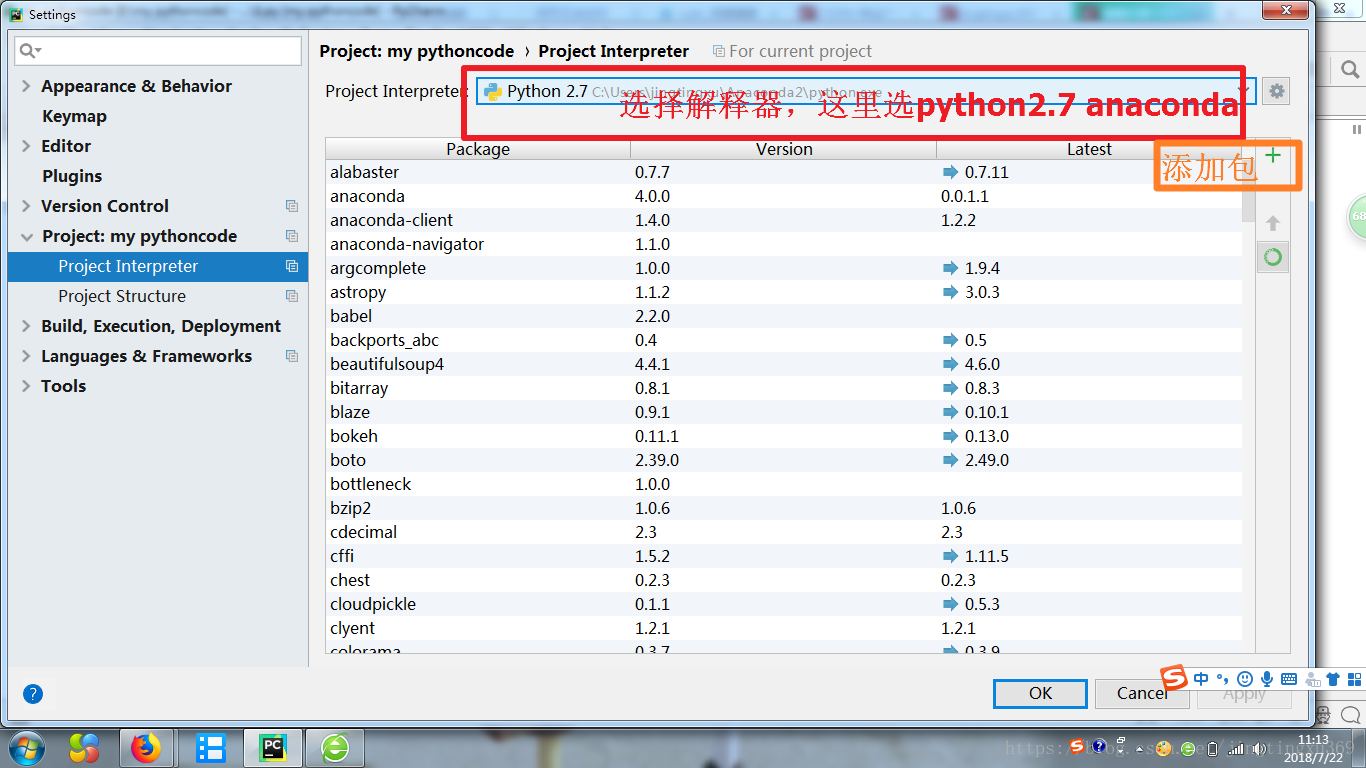Screen dimensions: 1366x768
Task: Click the microphone icon in input toolbar
Action: pos(1266,679)
